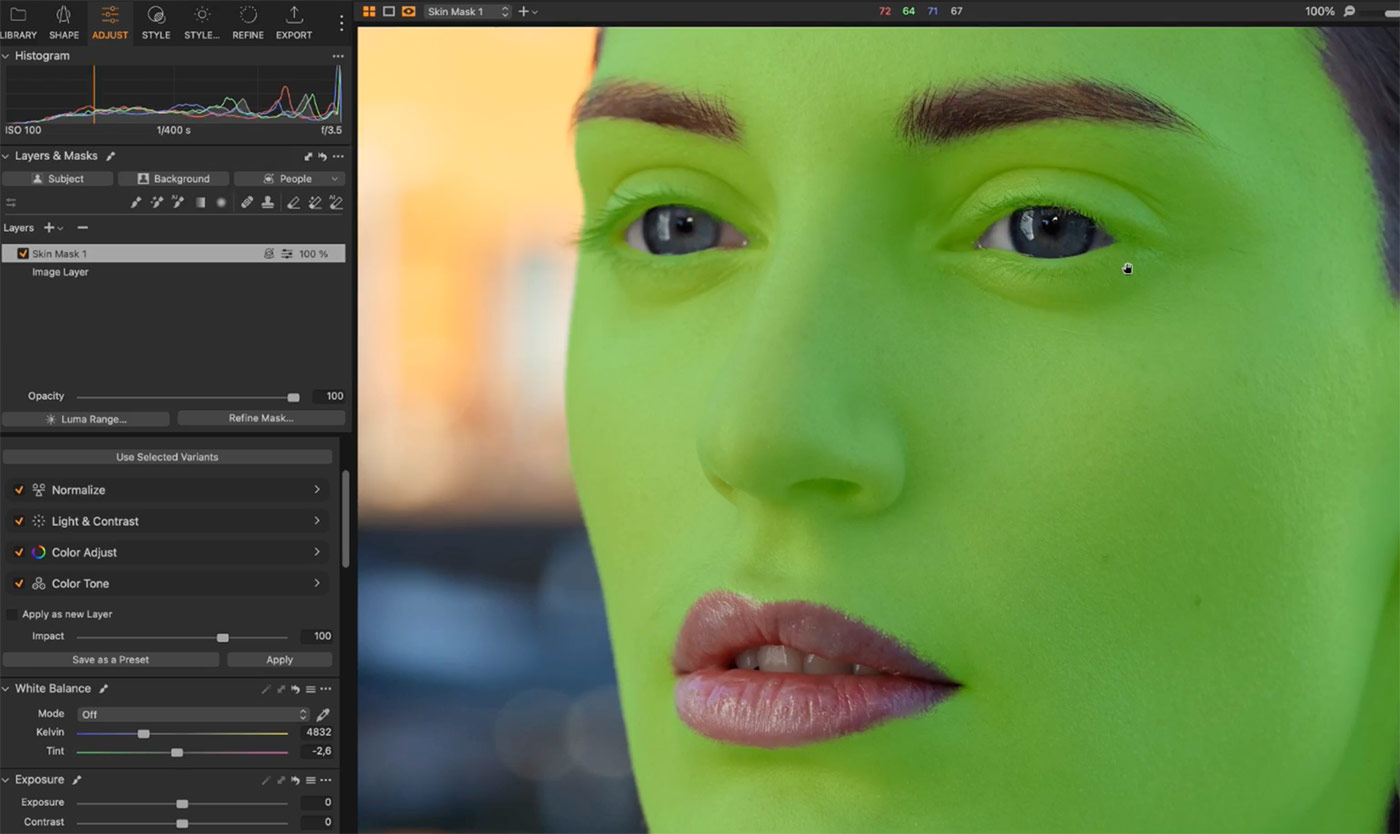This screenshot has height=834, width=1400.
Task: Open the Luma Range dialog
Action: point(86,419)
